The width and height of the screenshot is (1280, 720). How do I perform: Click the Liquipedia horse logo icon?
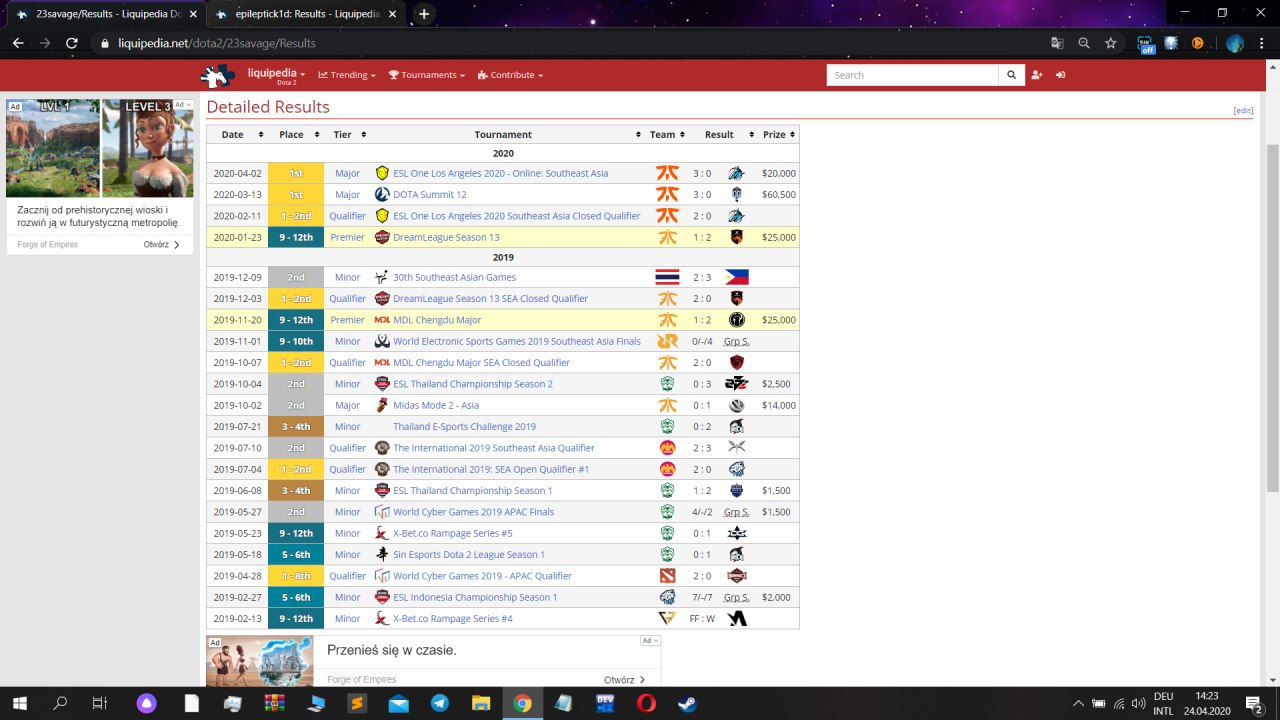pyautogui.click(x=217, y=76)
